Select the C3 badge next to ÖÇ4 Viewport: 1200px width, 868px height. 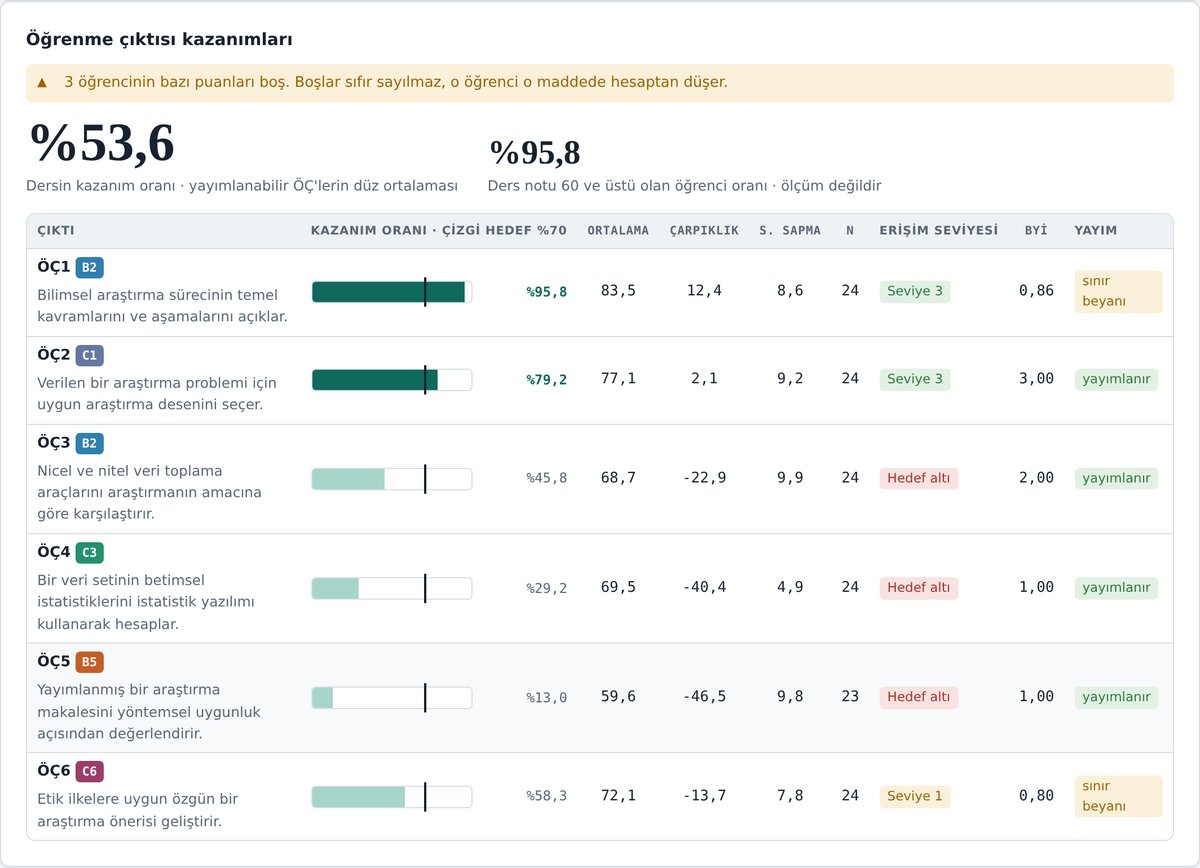click(x=90, y=552)
